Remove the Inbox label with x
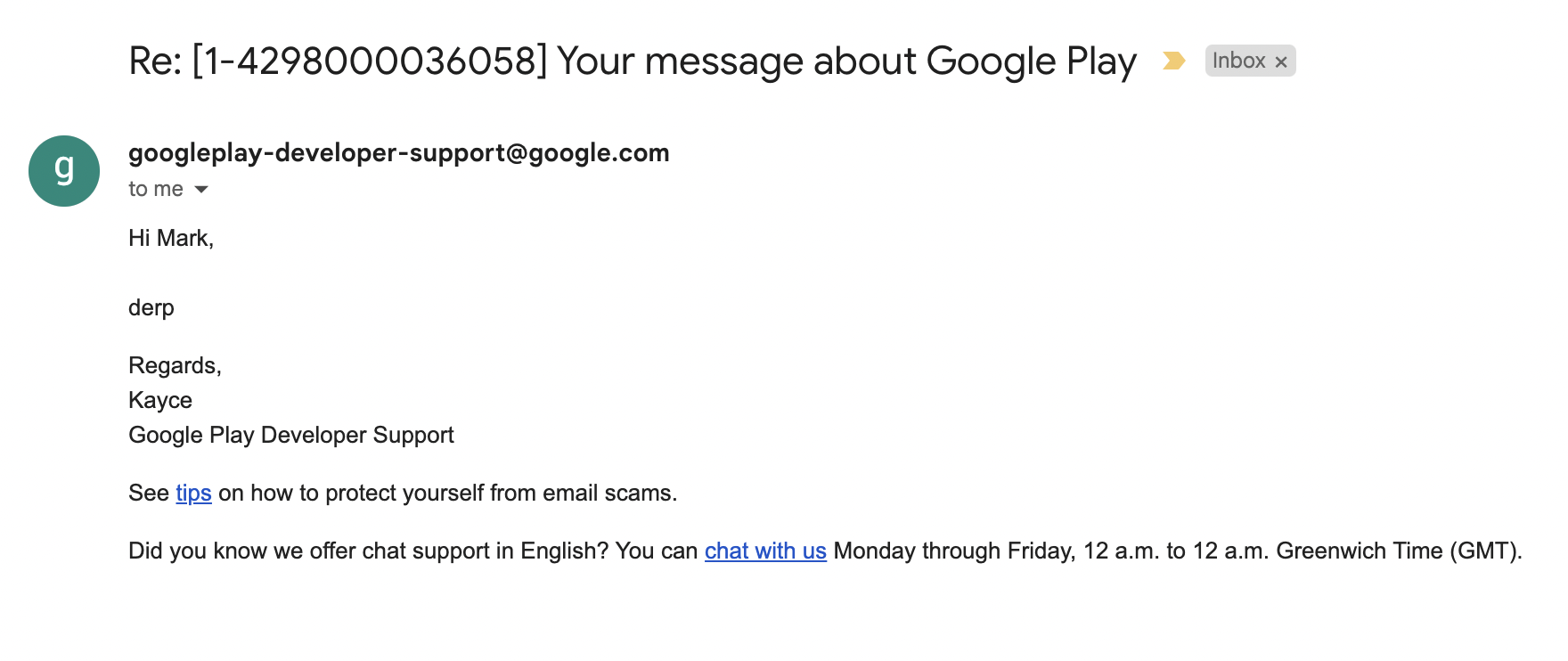The height and width of the screenshot is (661, 1568). (1281, 61)
